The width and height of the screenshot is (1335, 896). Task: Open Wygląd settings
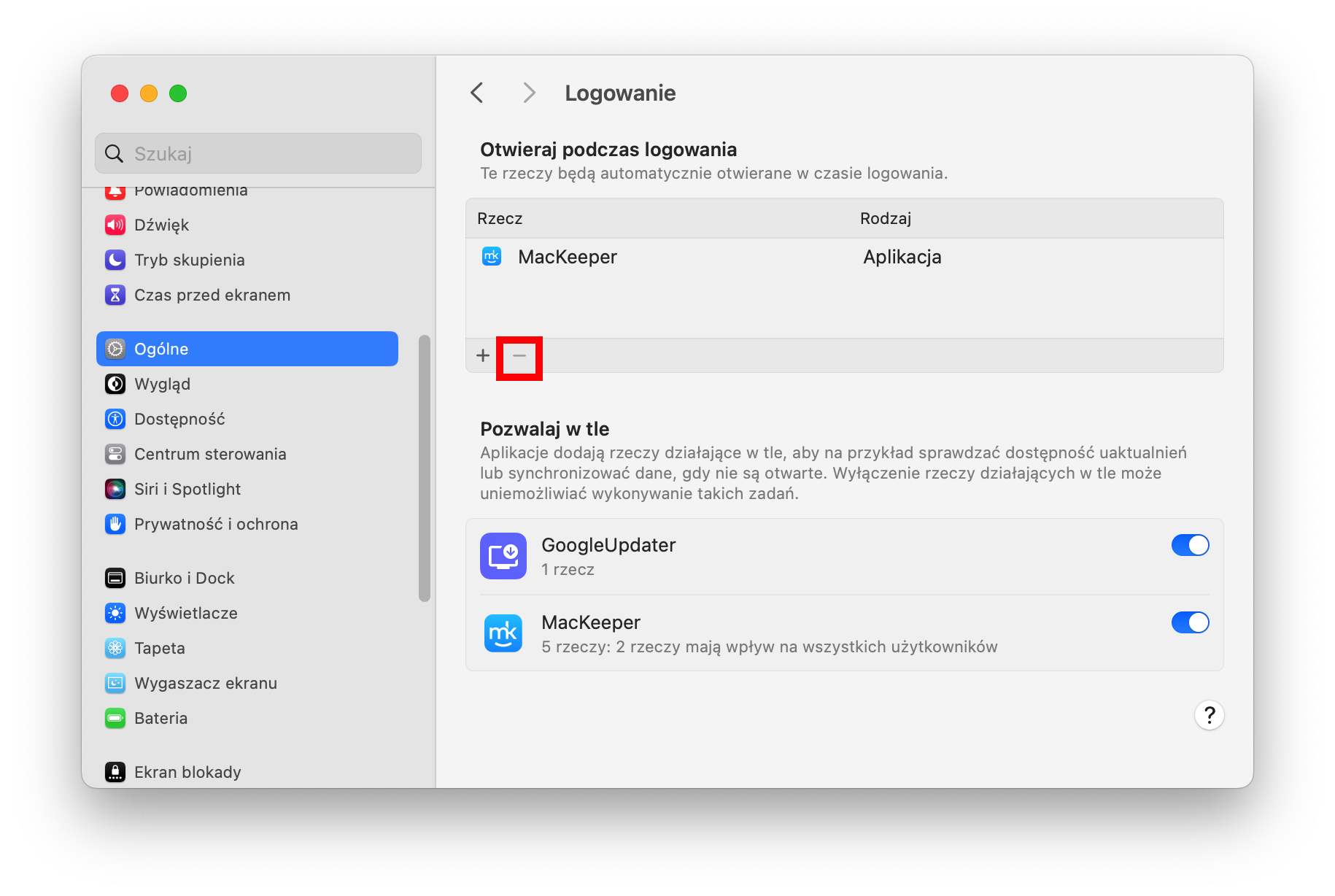(x=247, y=384)
